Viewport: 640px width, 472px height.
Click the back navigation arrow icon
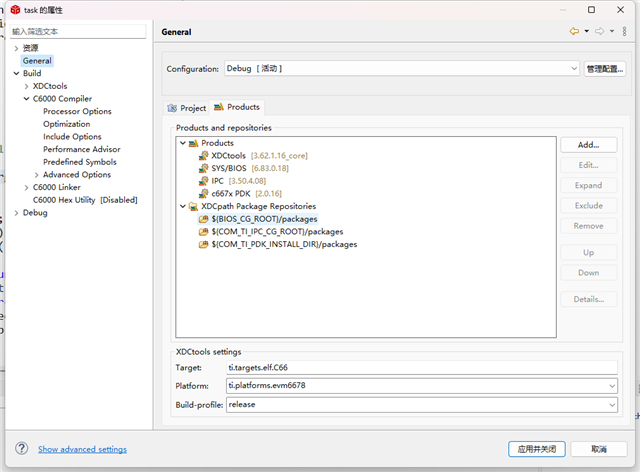(574, 32)
